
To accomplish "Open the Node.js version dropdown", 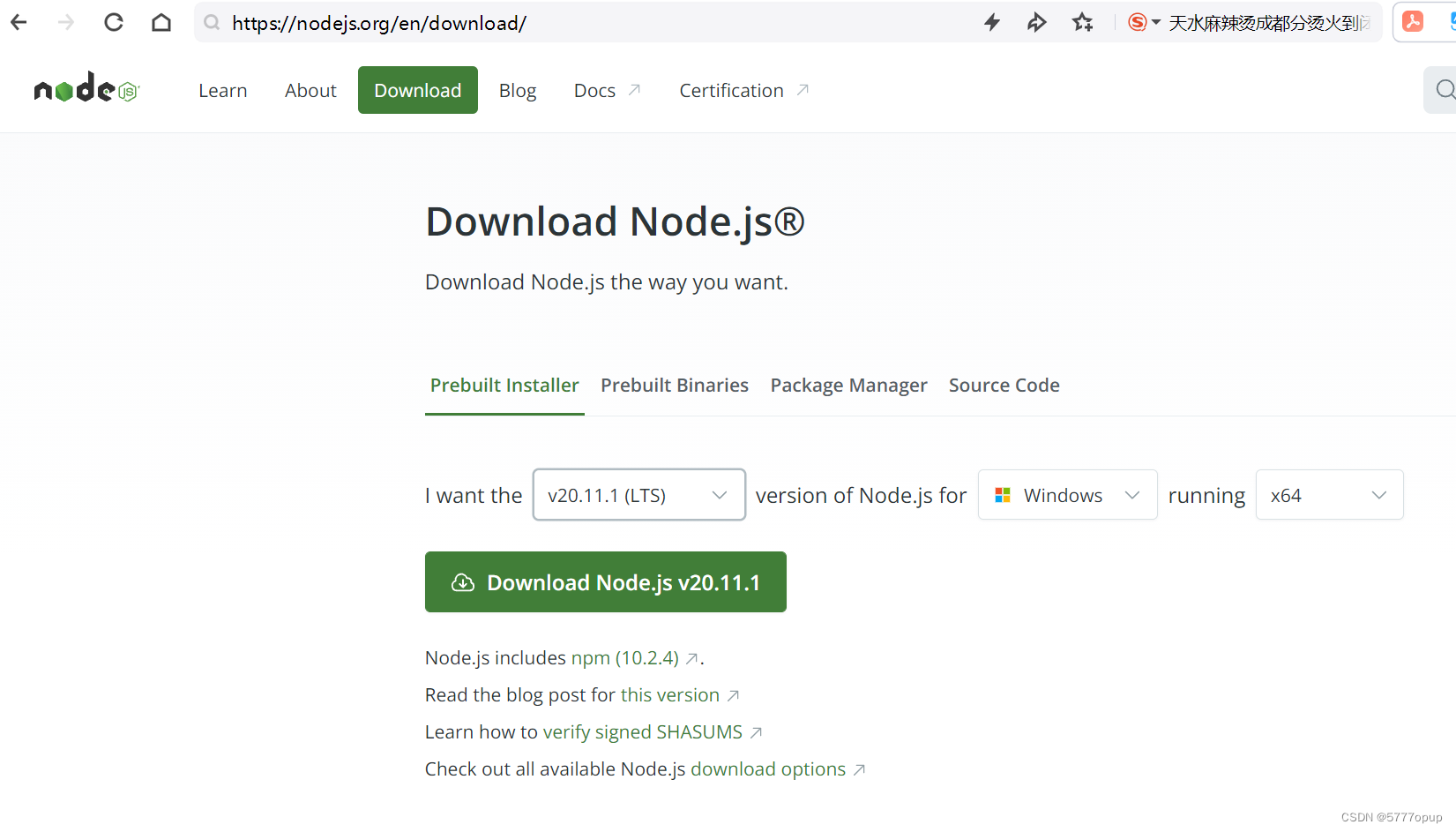I will coord(639,495).
